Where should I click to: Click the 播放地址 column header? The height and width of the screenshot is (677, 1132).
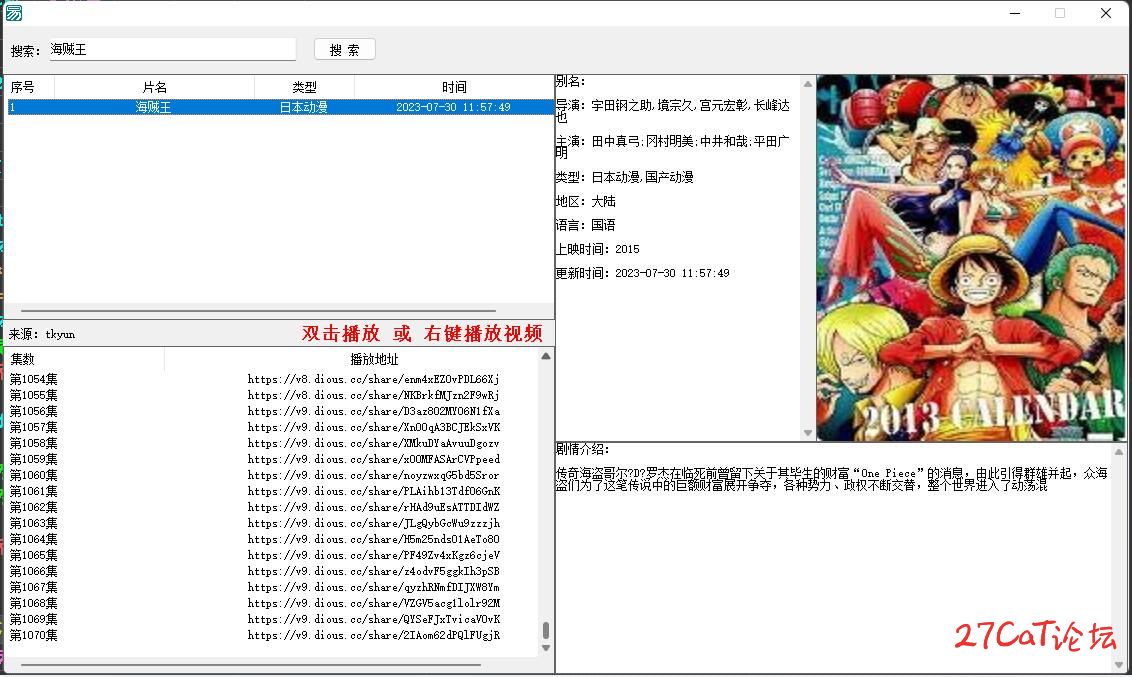374,359
